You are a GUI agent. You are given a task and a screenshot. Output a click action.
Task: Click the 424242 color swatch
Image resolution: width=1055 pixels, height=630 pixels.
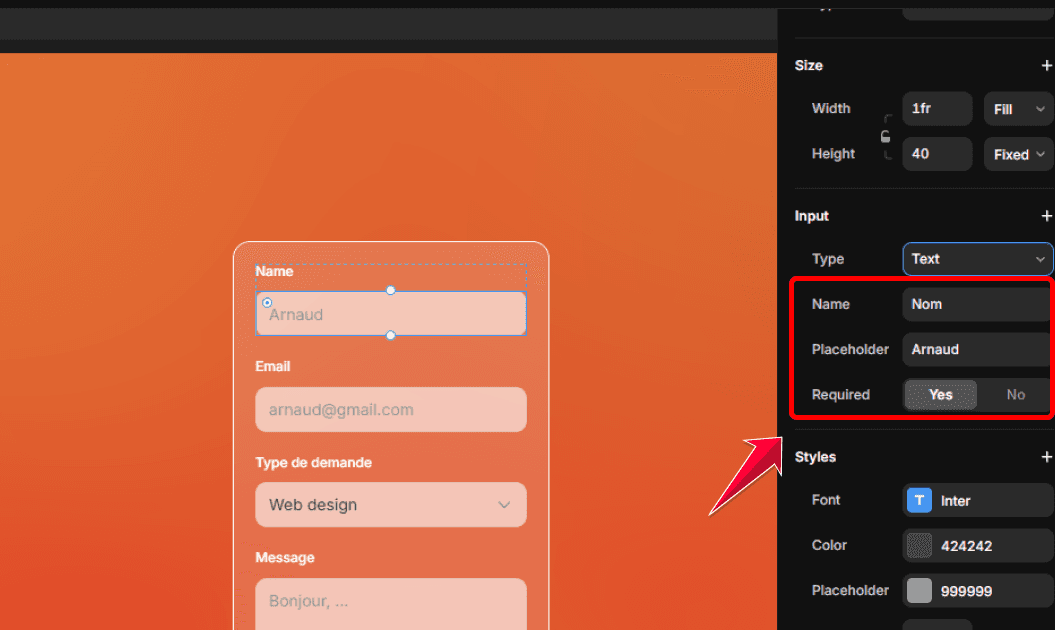tap(918, 545)
